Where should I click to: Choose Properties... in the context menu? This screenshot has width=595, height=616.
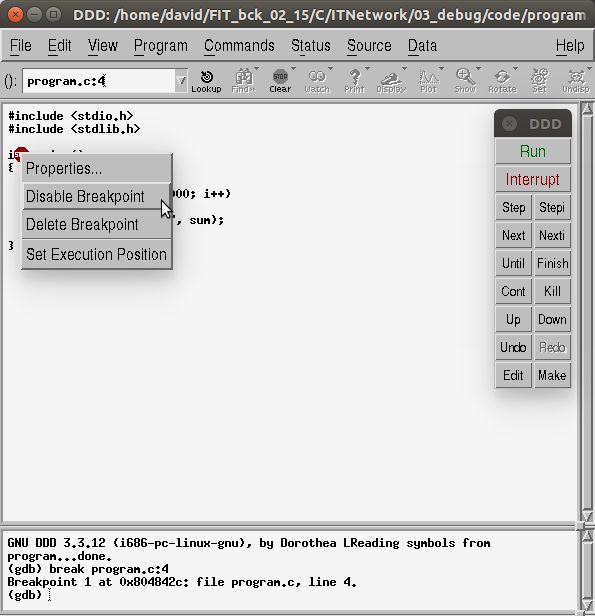(97, 169)
